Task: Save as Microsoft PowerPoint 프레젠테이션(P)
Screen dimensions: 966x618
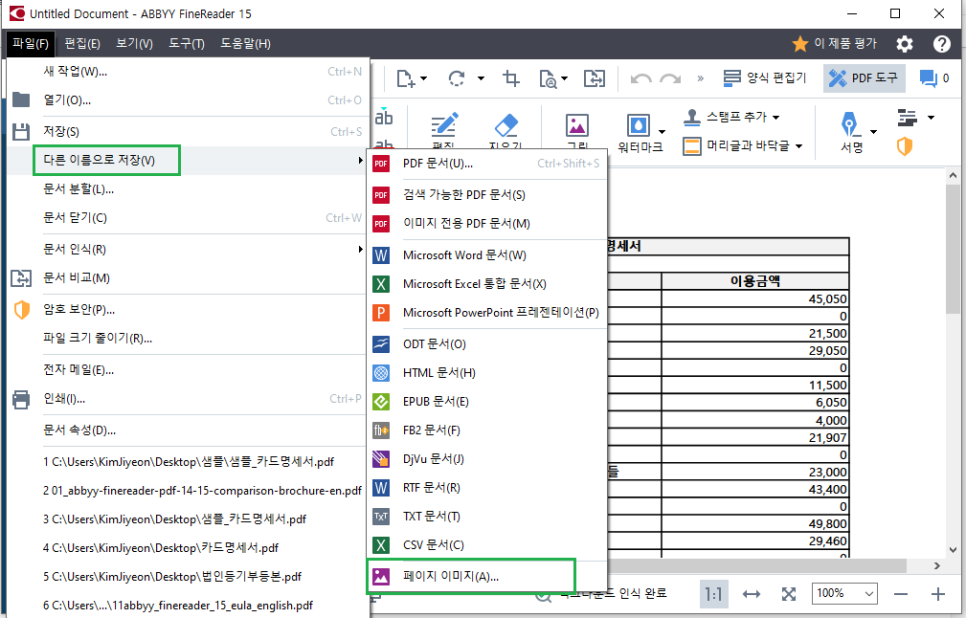Action: pos(487,312)
